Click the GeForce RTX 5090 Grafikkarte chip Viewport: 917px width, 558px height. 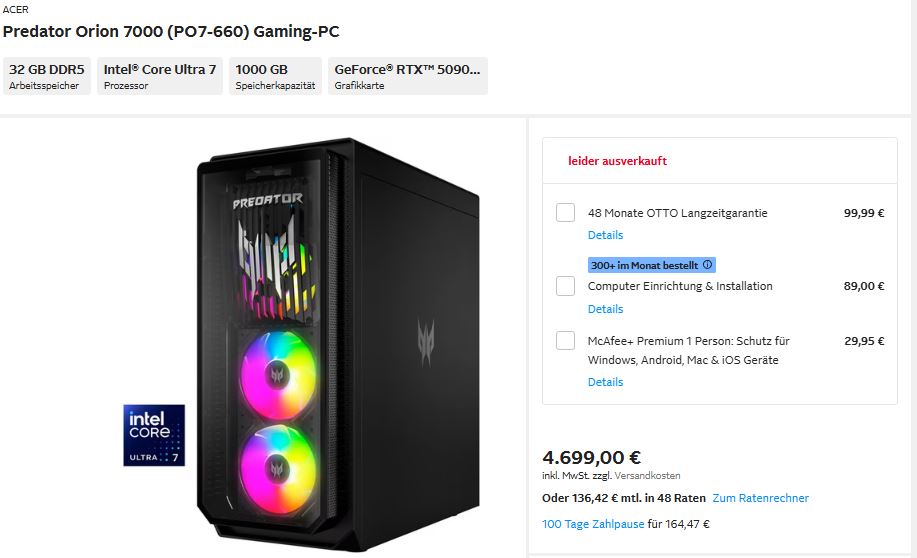tap(407, 76)
